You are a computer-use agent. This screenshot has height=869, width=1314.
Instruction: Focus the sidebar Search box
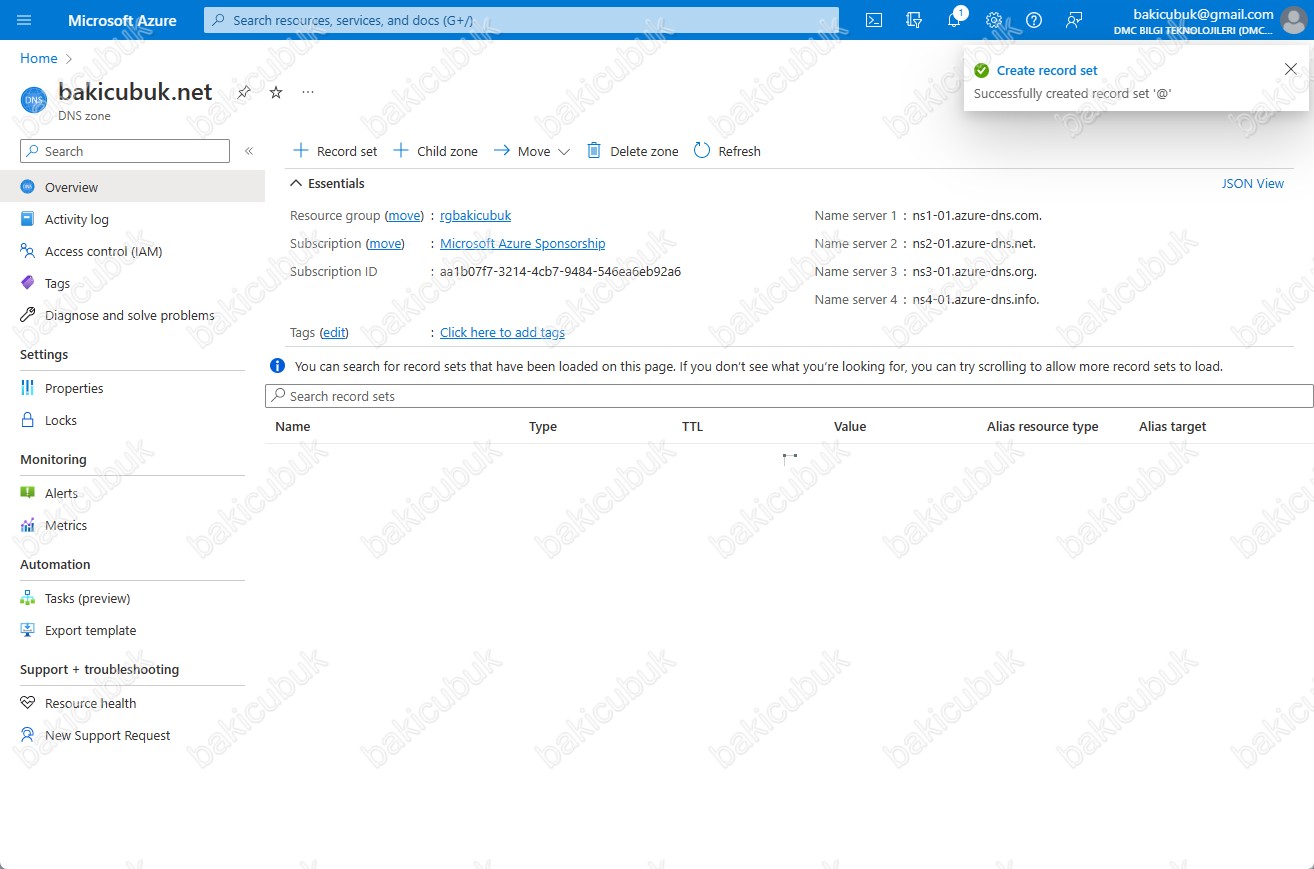[x=125, y=151]
